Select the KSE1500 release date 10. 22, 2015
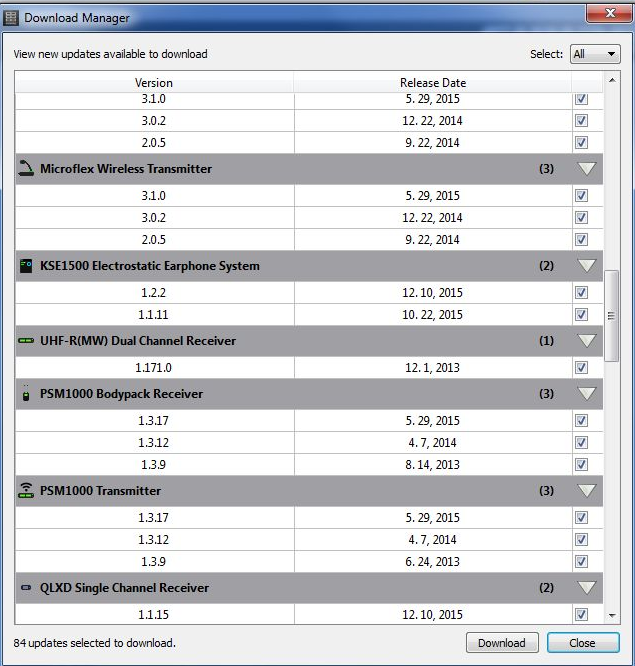 point(432,315)
